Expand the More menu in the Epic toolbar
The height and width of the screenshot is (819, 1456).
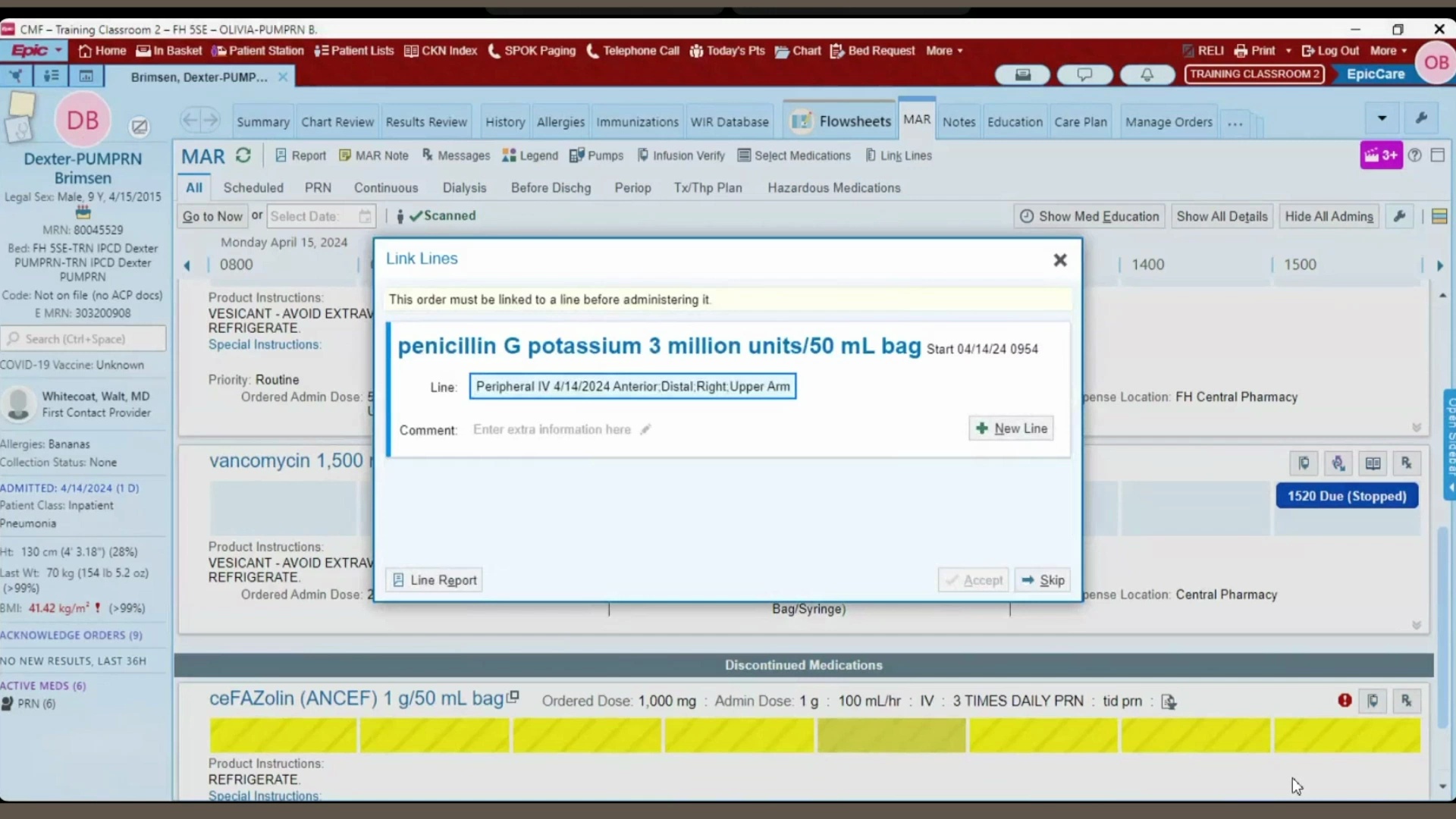[944, 51]
